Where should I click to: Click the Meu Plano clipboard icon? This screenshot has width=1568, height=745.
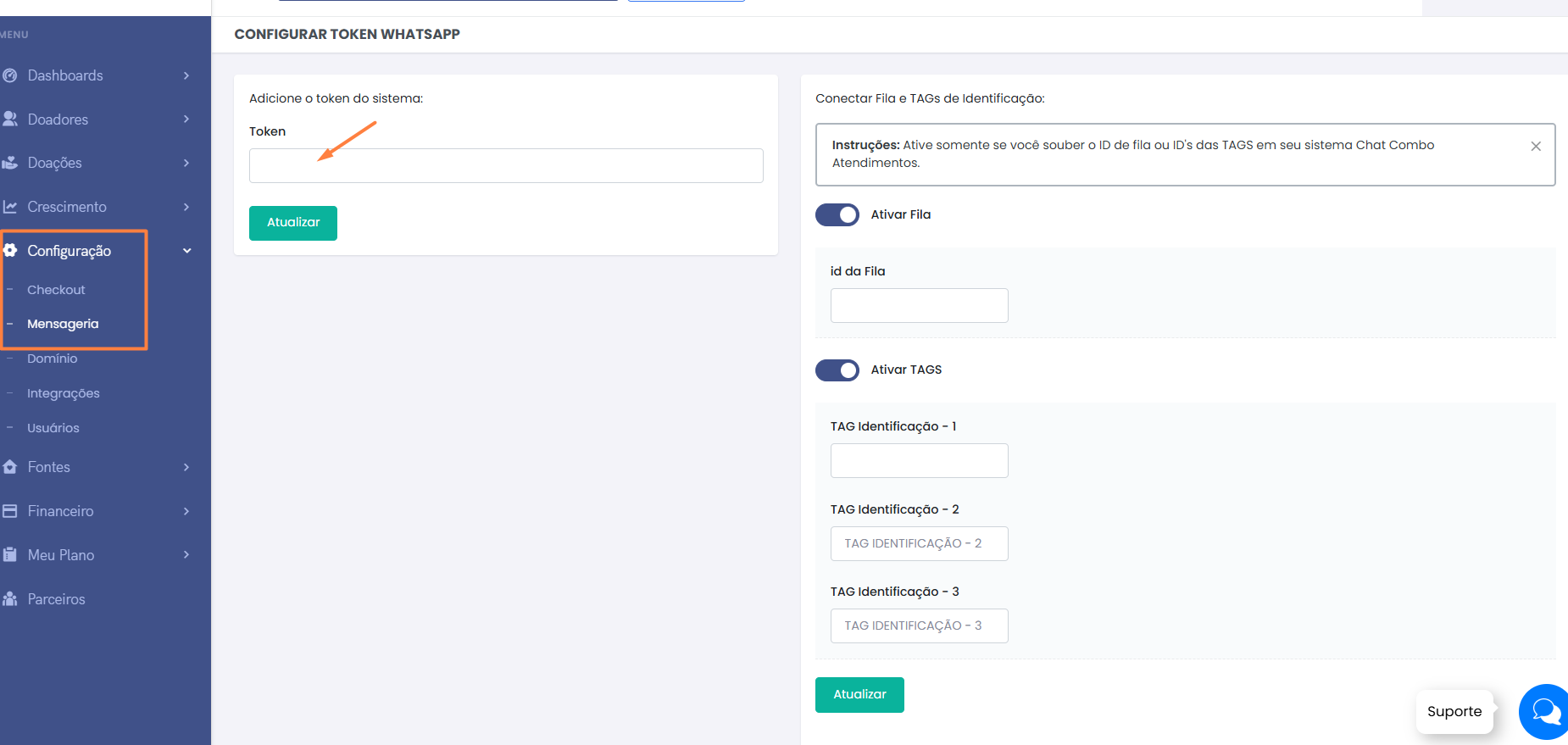pyautogui.click(x=10, y=555)
